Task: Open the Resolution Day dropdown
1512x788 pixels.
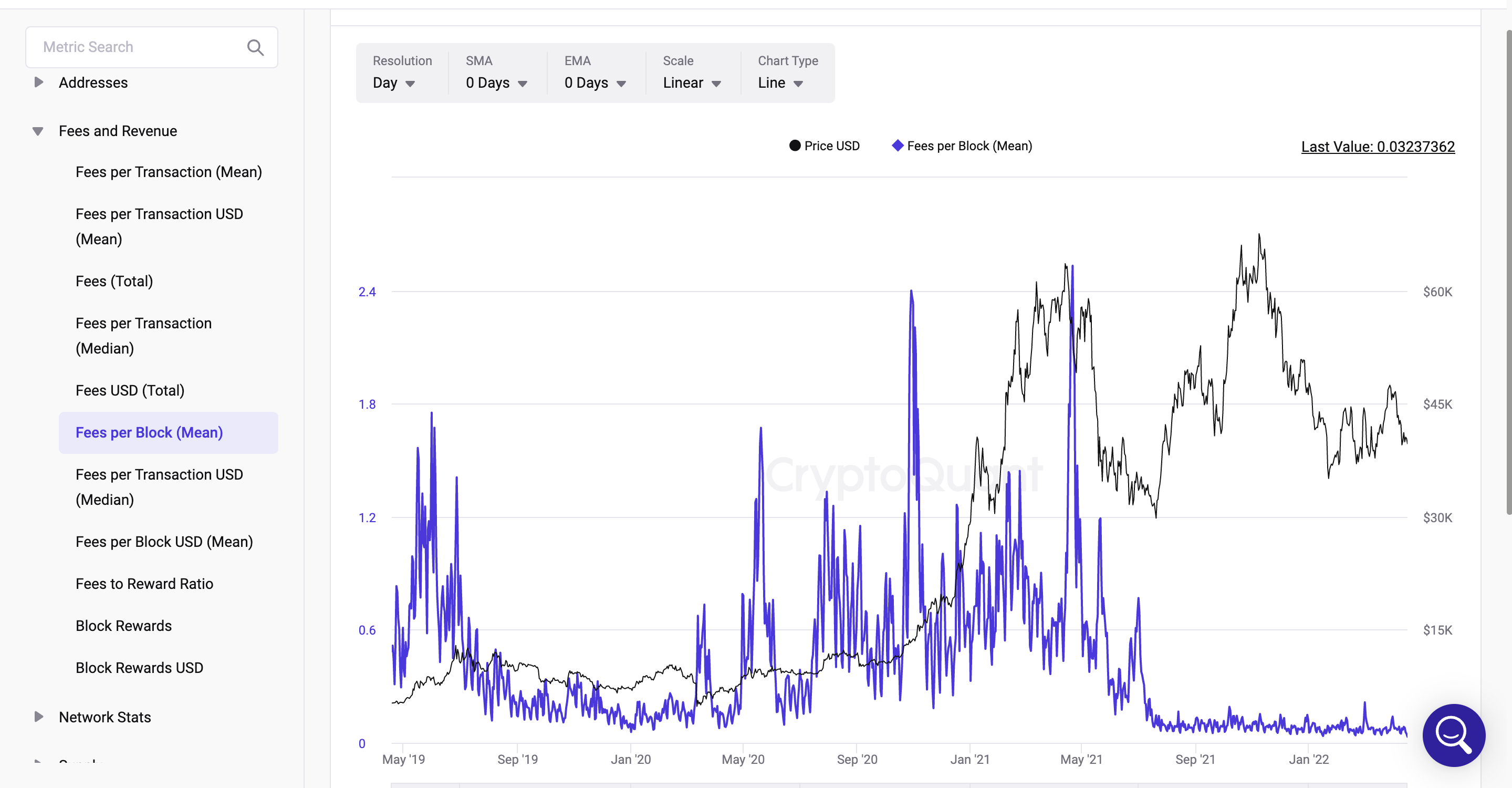Action: coord(394,83)
